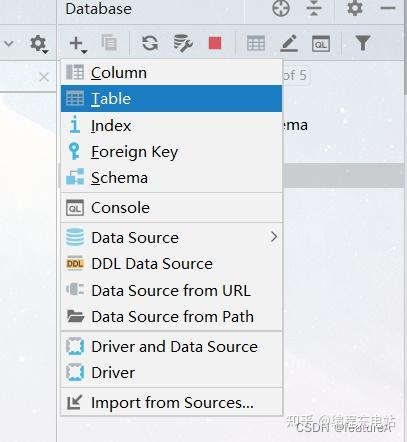Image resolution: width=407 pixels, height=442 pixels.
Task: Hide the Database tool window minimize dash
Action: pyautogui.click(x=388, y=8)
